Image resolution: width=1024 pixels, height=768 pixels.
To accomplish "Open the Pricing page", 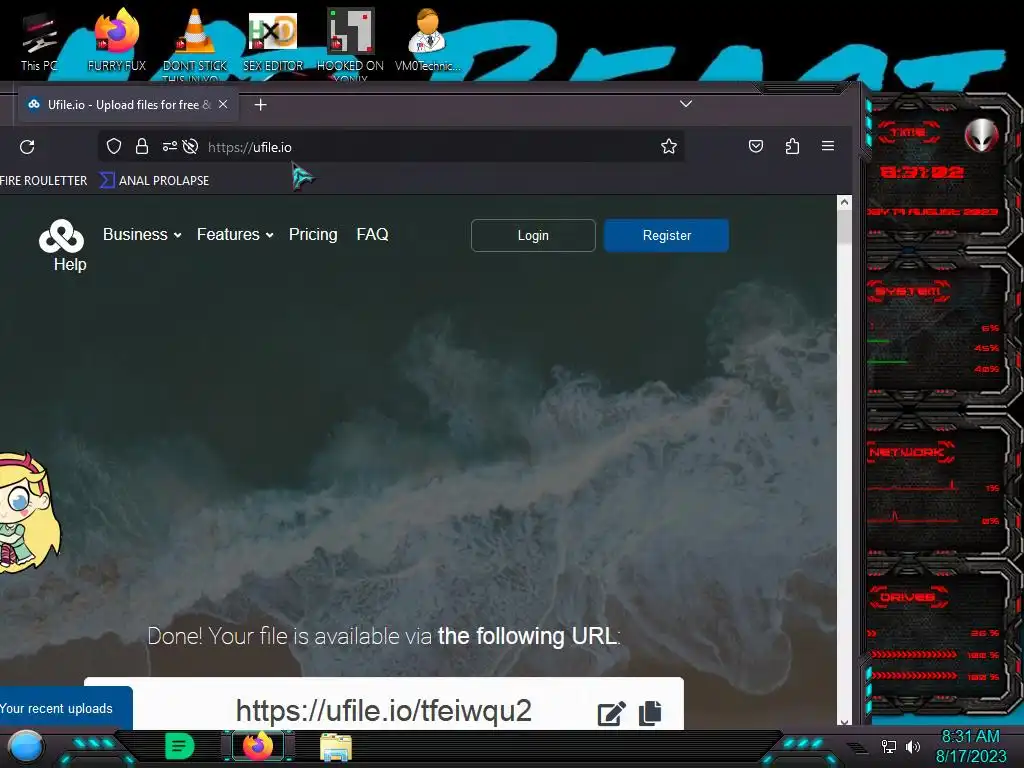I will coord(313,234).
